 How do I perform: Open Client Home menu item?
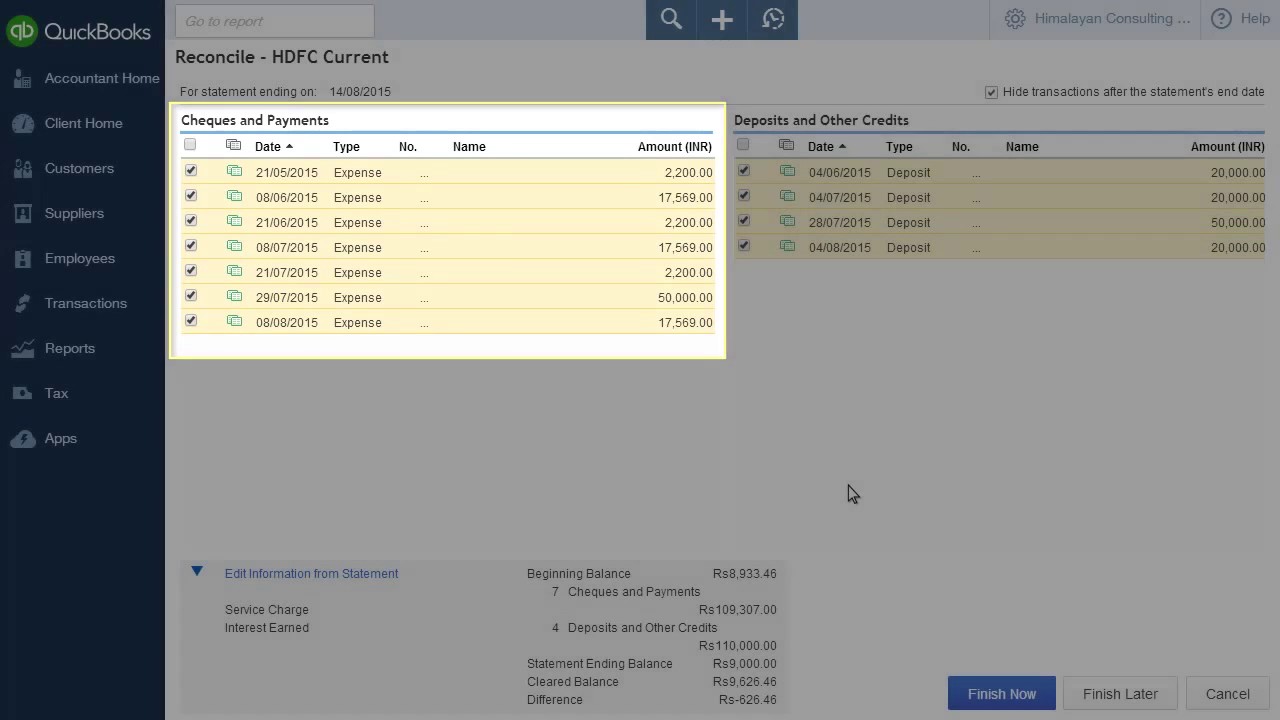[x=84, y=124]
